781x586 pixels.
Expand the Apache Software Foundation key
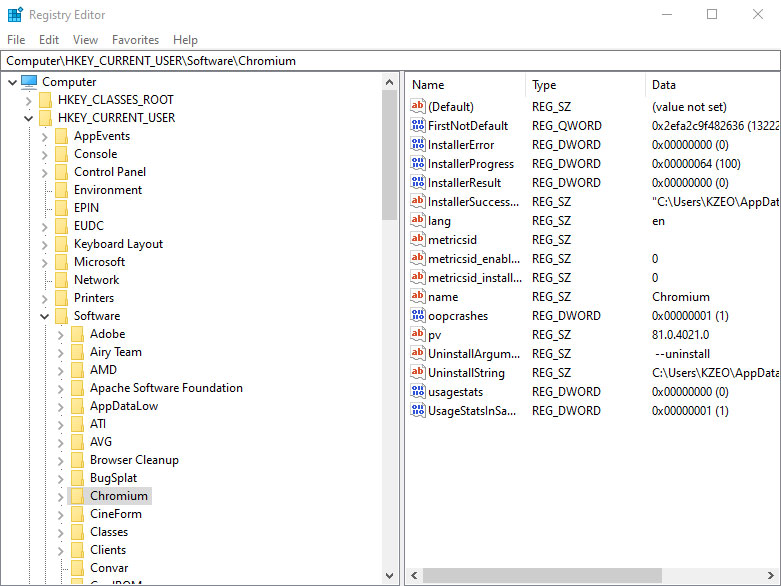coord(60,388)
